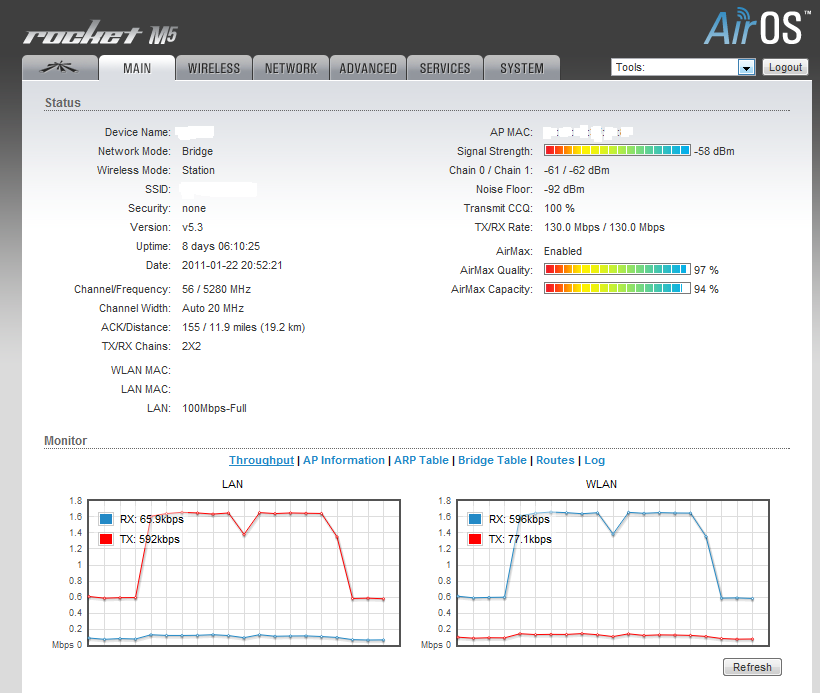Viewport: 820px width, 693px height.
Task: Select the red TX legend square in WLAN chart
Action: 475,539
